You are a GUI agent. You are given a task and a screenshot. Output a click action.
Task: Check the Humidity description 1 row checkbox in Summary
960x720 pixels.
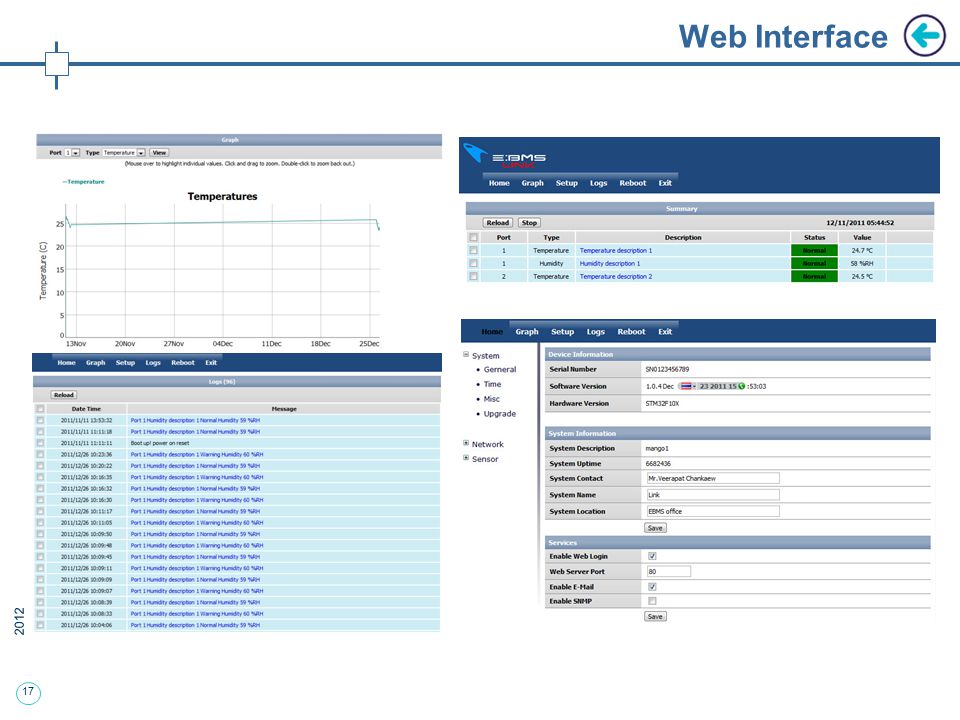[473, 263]
